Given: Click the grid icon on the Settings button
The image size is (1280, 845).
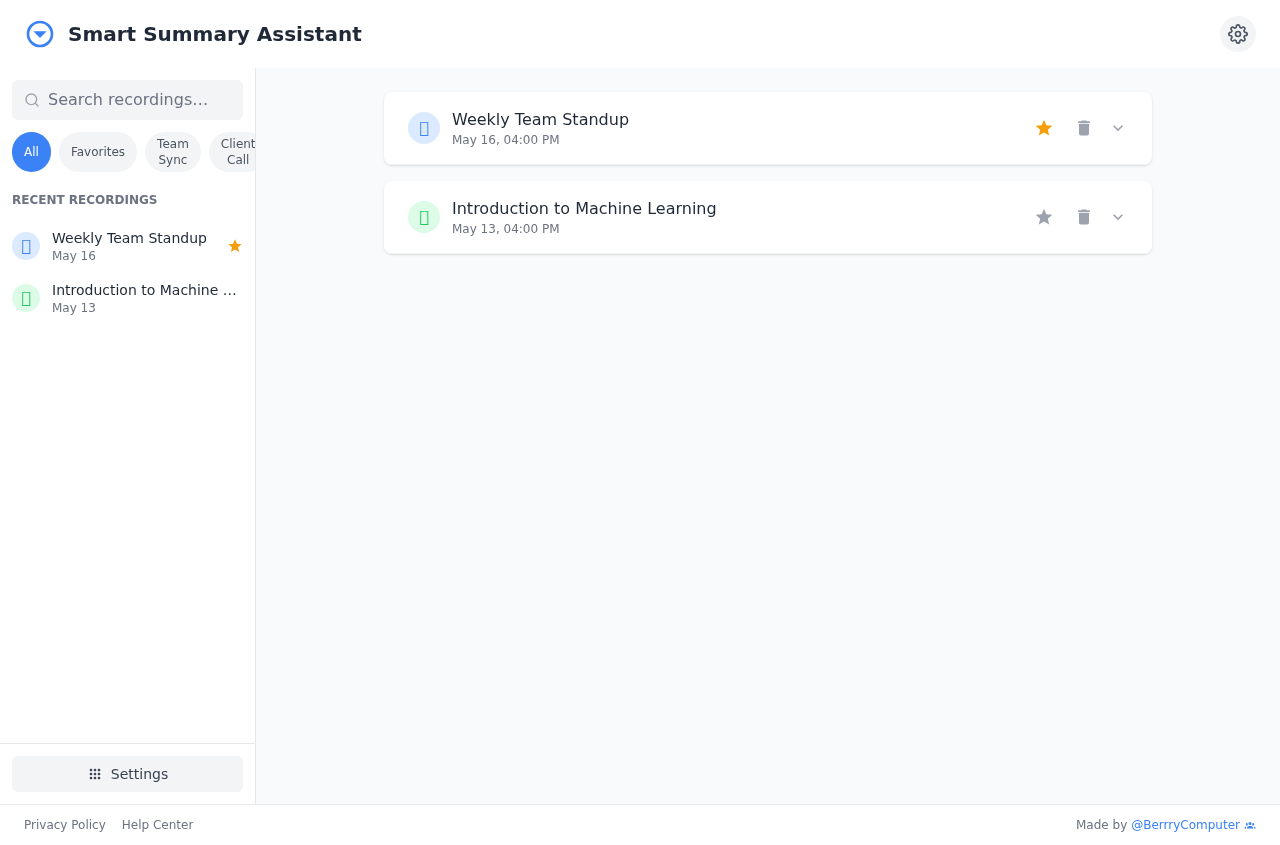Looking at the screenshot, I should pos(95,774).
